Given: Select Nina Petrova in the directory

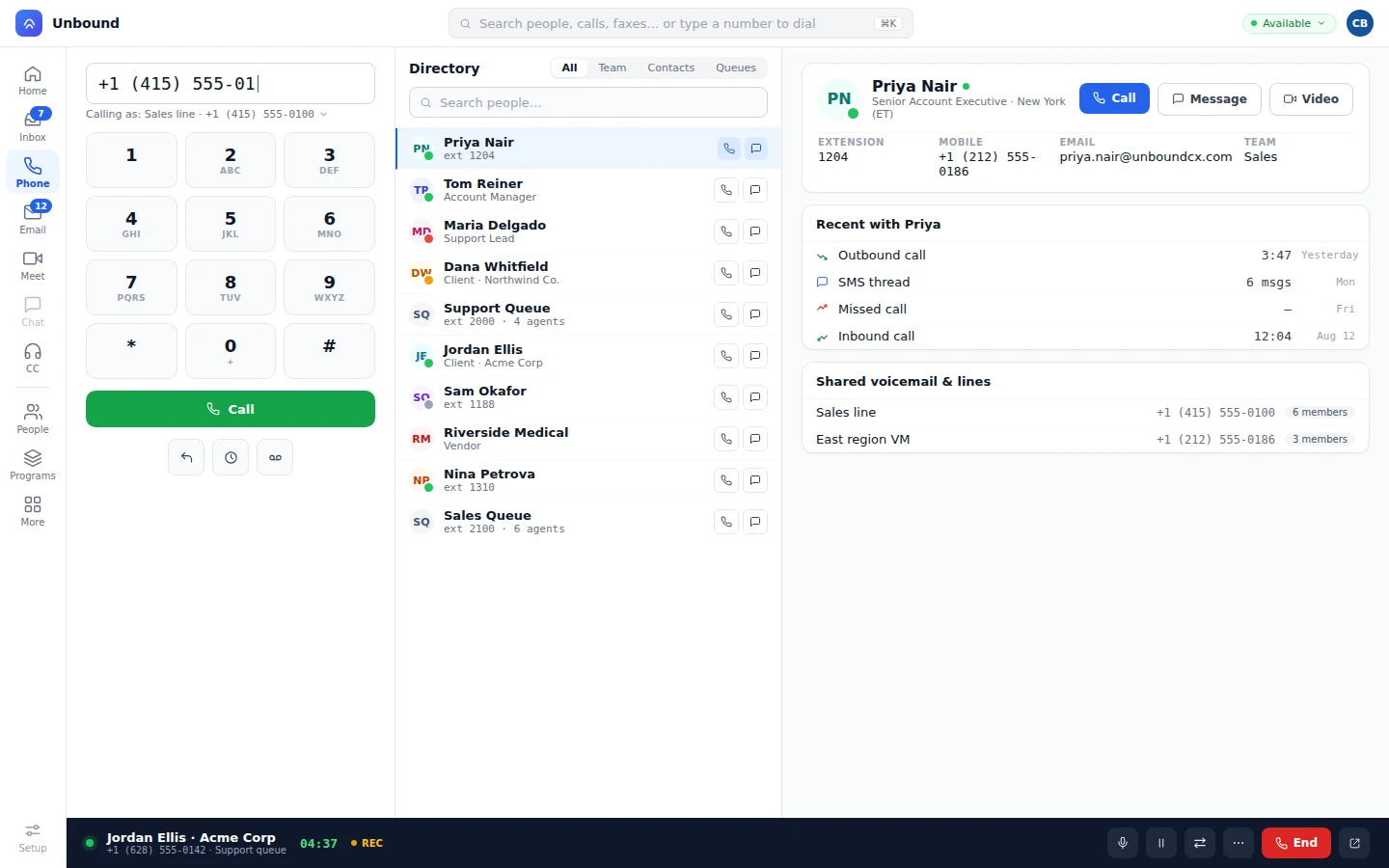Looking at the screenshot, I should pos(588,480).
